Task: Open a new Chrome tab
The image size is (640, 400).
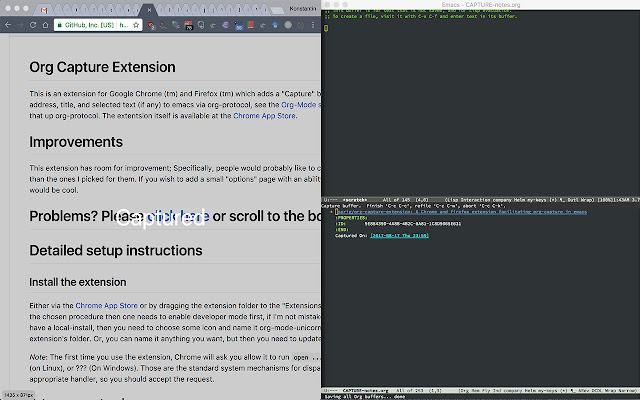Action: (277, 10)
